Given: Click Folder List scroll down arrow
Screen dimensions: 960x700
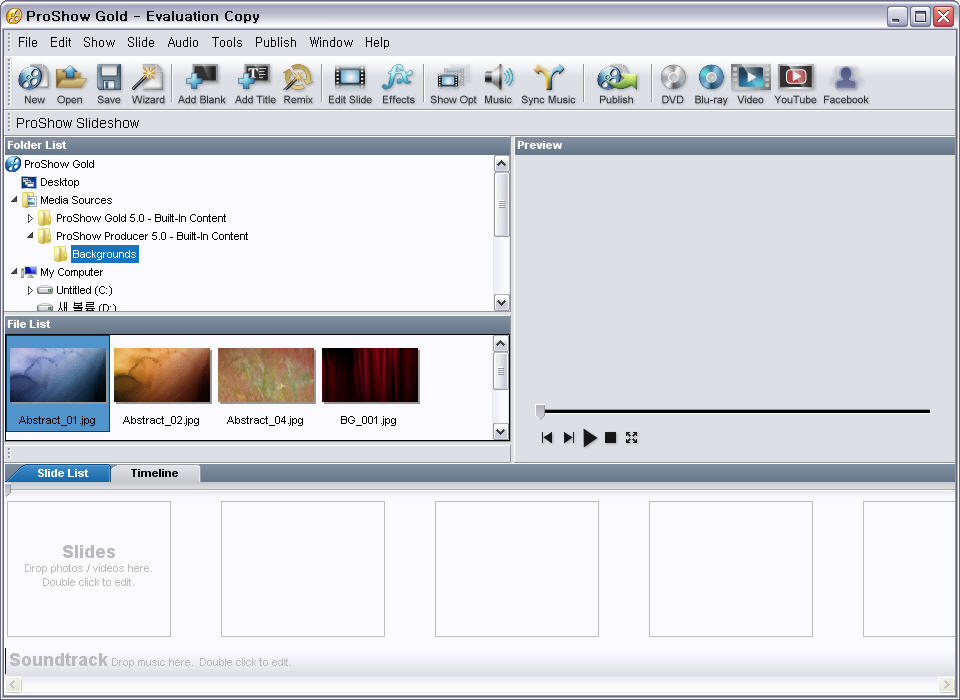Looking at the screenshot, I should point(501,303).
